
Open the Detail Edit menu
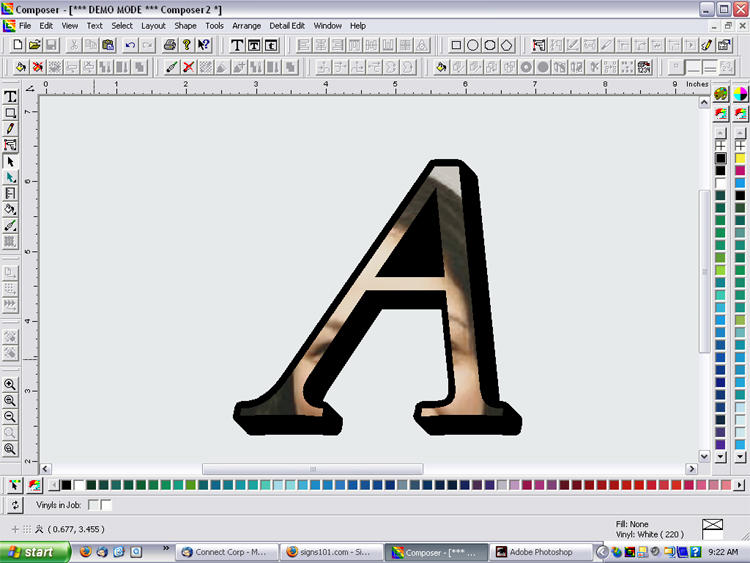click(287, 26)
